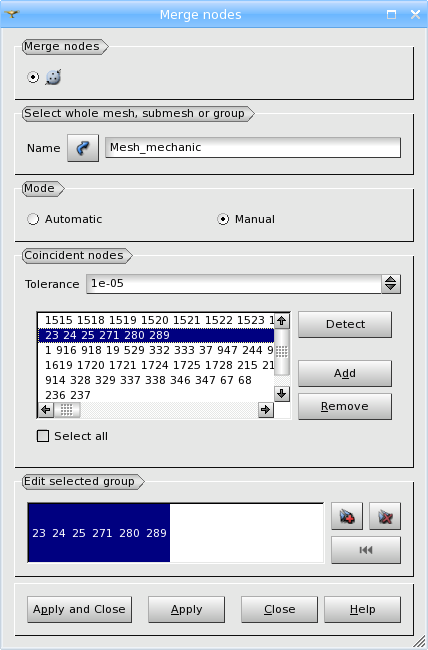
Task: Click list scroll left arrow
Action: [46, 410]
